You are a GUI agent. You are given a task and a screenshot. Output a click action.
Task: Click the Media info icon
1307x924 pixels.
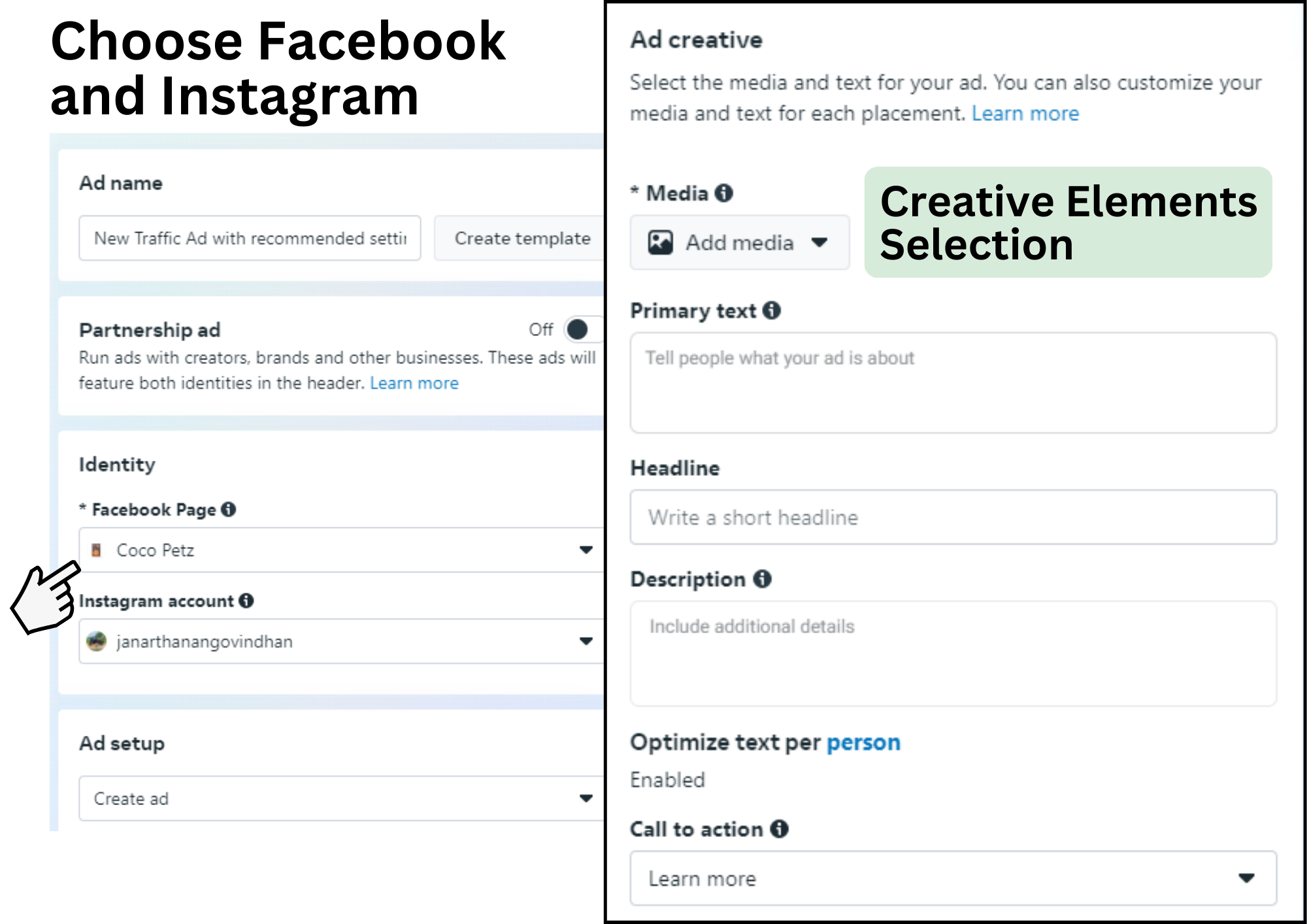point(723,193)
